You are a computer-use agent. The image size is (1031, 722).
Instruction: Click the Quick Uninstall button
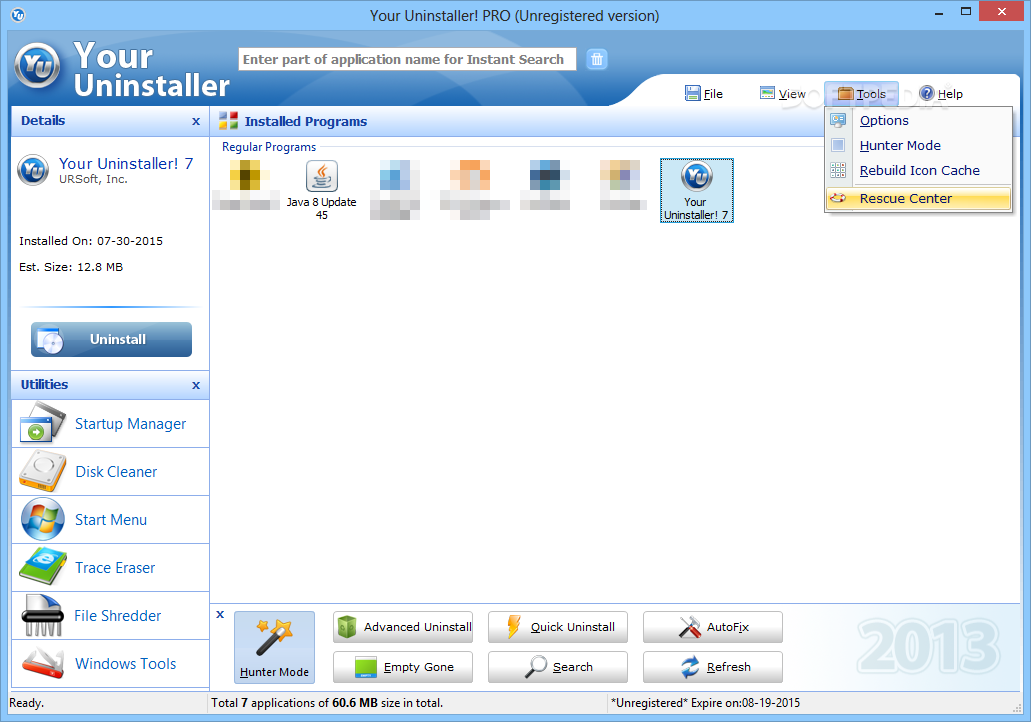(558, 627)
